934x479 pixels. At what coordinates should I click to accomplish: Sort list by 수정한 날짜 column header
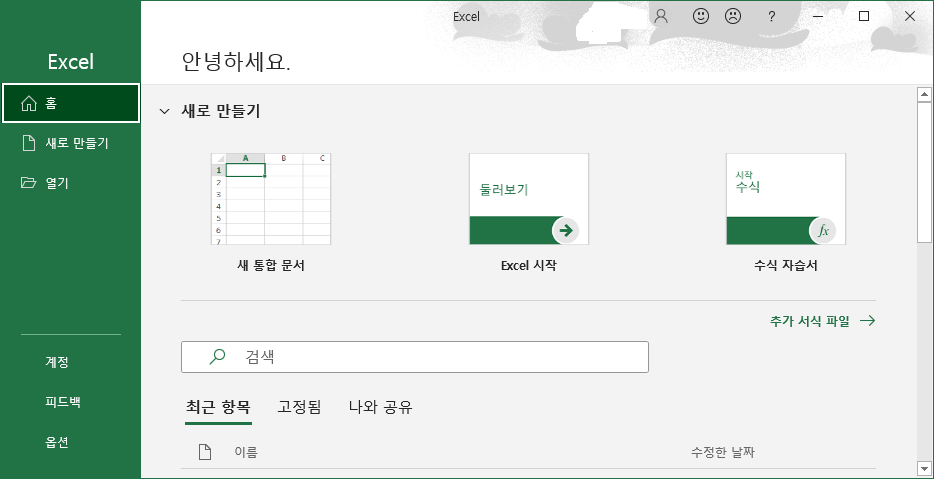(x=723, y=453)
